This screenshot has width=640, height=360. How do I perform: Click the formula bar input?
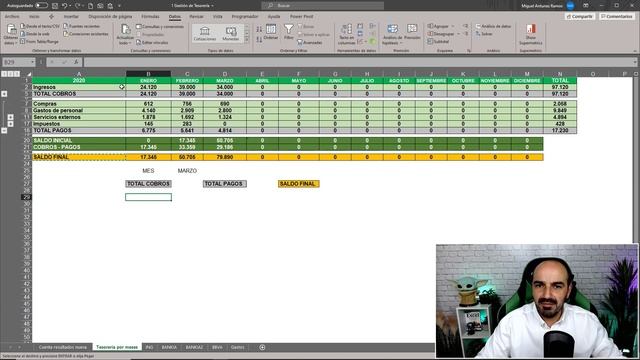(x=359, y=62)
